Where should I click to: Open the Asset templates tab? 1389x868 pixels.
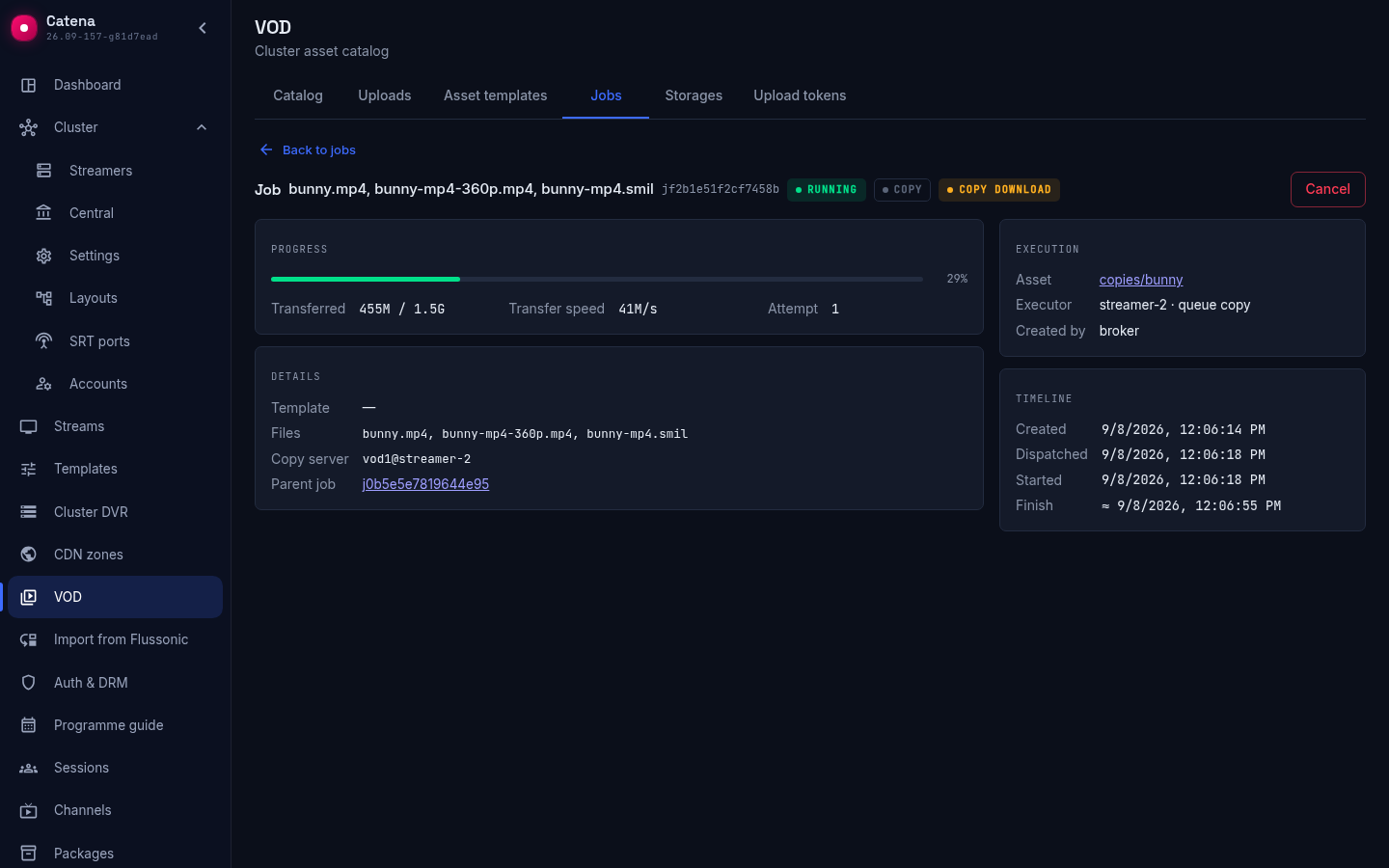pyautogui.click(x=496, y=95)
